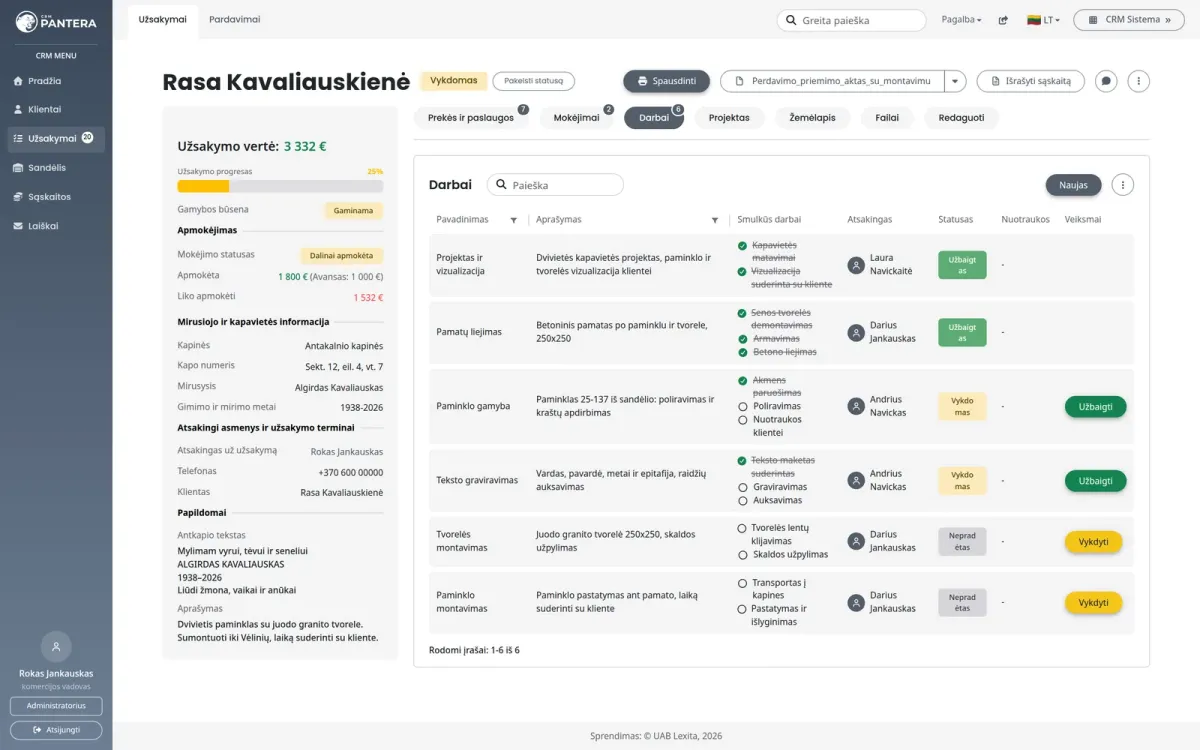Click the Rokas Jankauskas profile avatar
This screenshot has width=1200, height=750.
pyautogui.click(x=56, y=647)
